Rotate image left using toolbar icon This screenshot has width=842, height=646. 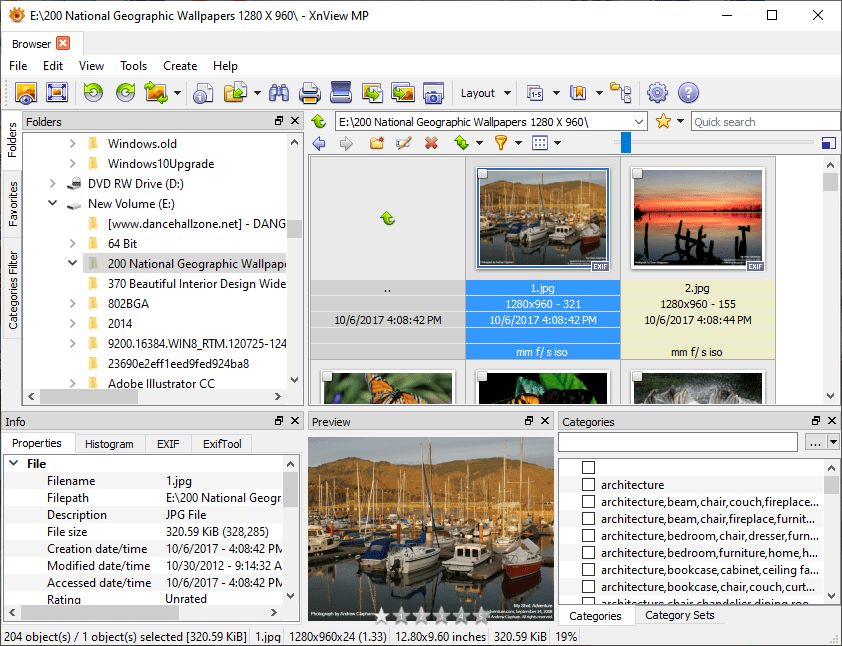(x=92, y=93)
